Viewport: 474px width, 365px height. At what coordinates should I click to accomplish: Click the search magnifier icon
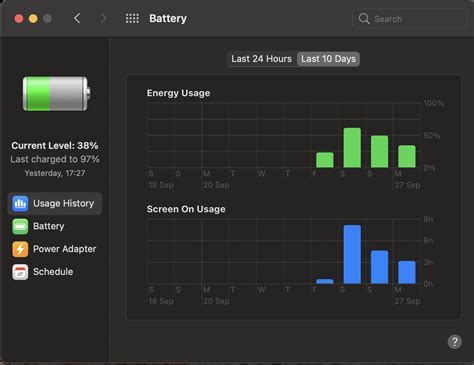[x=364, y=19]
